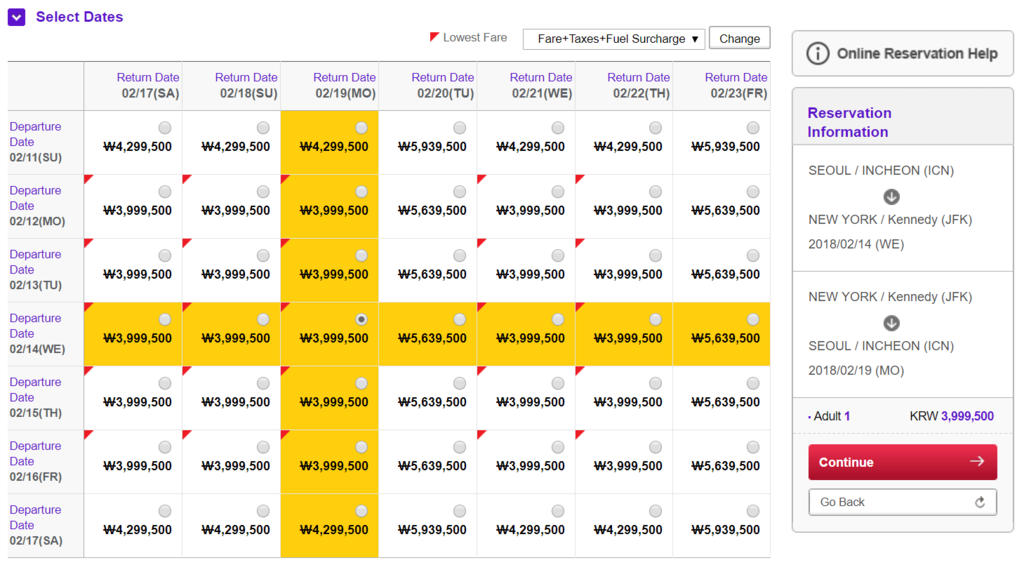Viewport: 1024px width, 565px height.
Task: Click down arrow icon below NEW YORK return leg
Action: point(891,323)
